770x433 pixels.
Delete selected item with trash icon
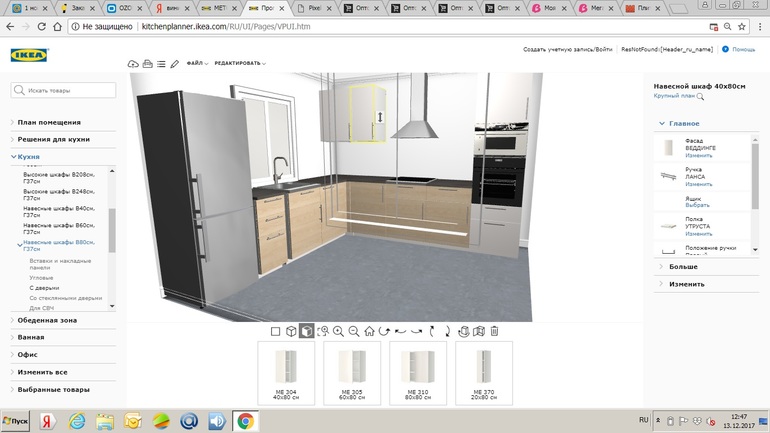point(494,331)
